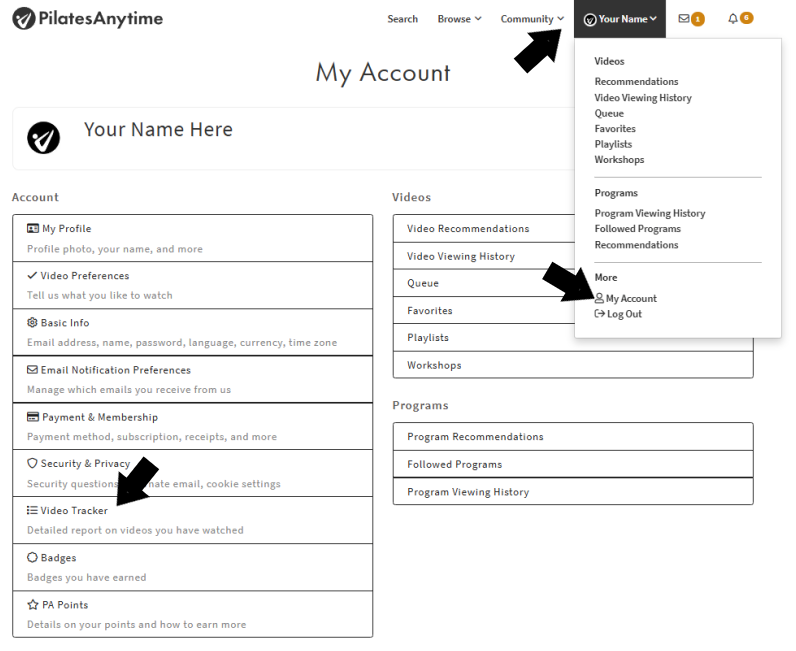This screenshot has height=651, width=796.
Task: Click the 'Your Name Here' heading
Action: coord(158,129)
